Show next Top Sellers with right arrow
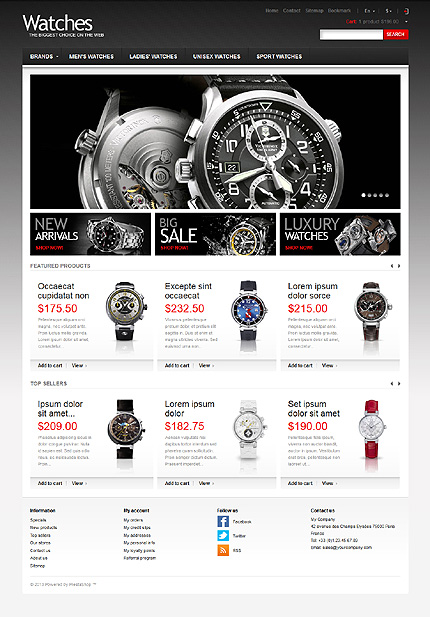430x617 pixels. click(x=399, y=384)
